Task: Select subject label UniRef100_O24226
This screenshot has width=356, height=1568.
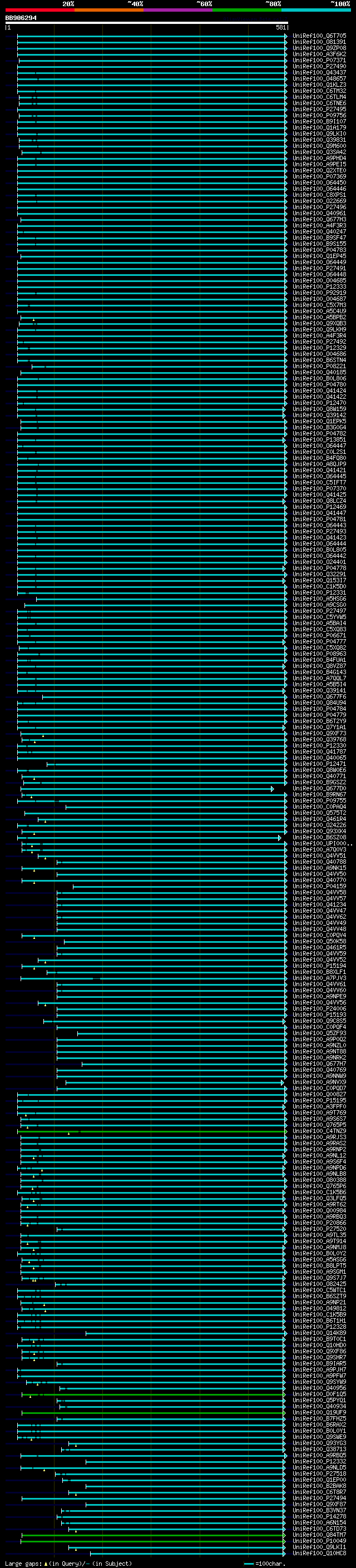Action: tap(319, 825)
